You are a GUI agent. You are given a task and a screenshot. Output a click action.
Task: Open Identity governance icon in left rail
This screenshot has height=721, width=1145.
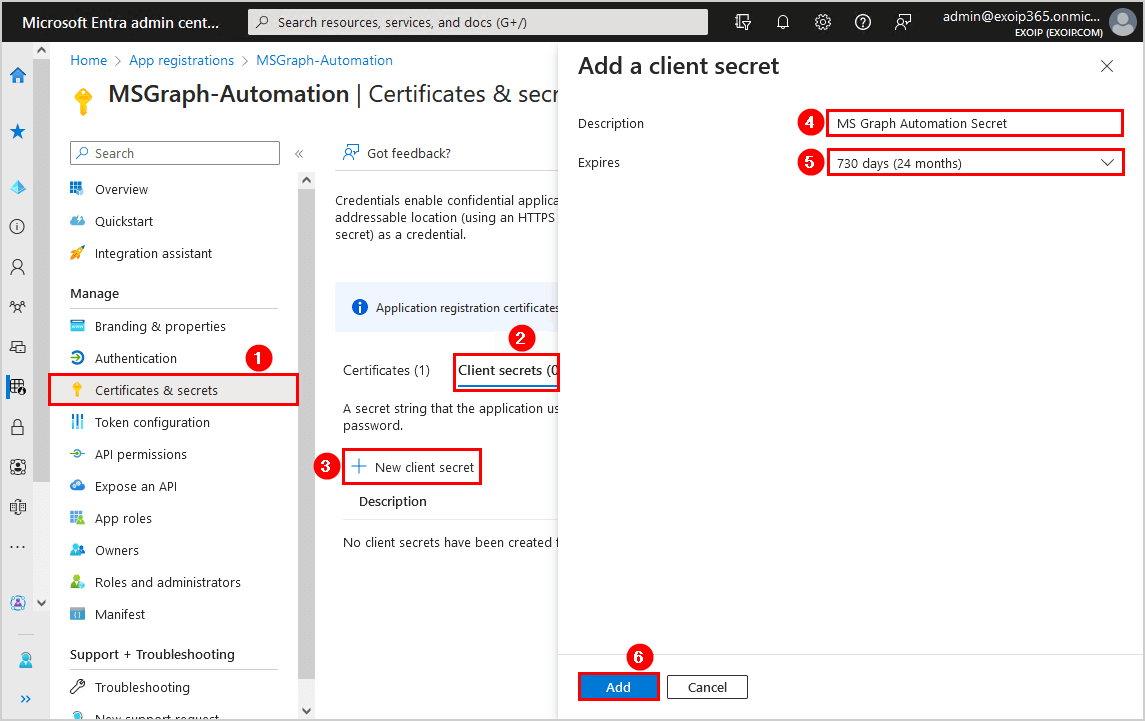click(x=18, y=467)
